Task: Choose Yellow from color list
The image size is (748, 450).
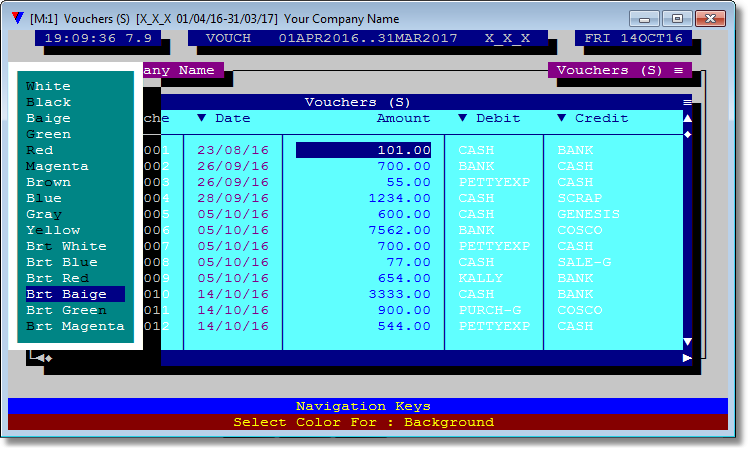Action: coord(53,230)
